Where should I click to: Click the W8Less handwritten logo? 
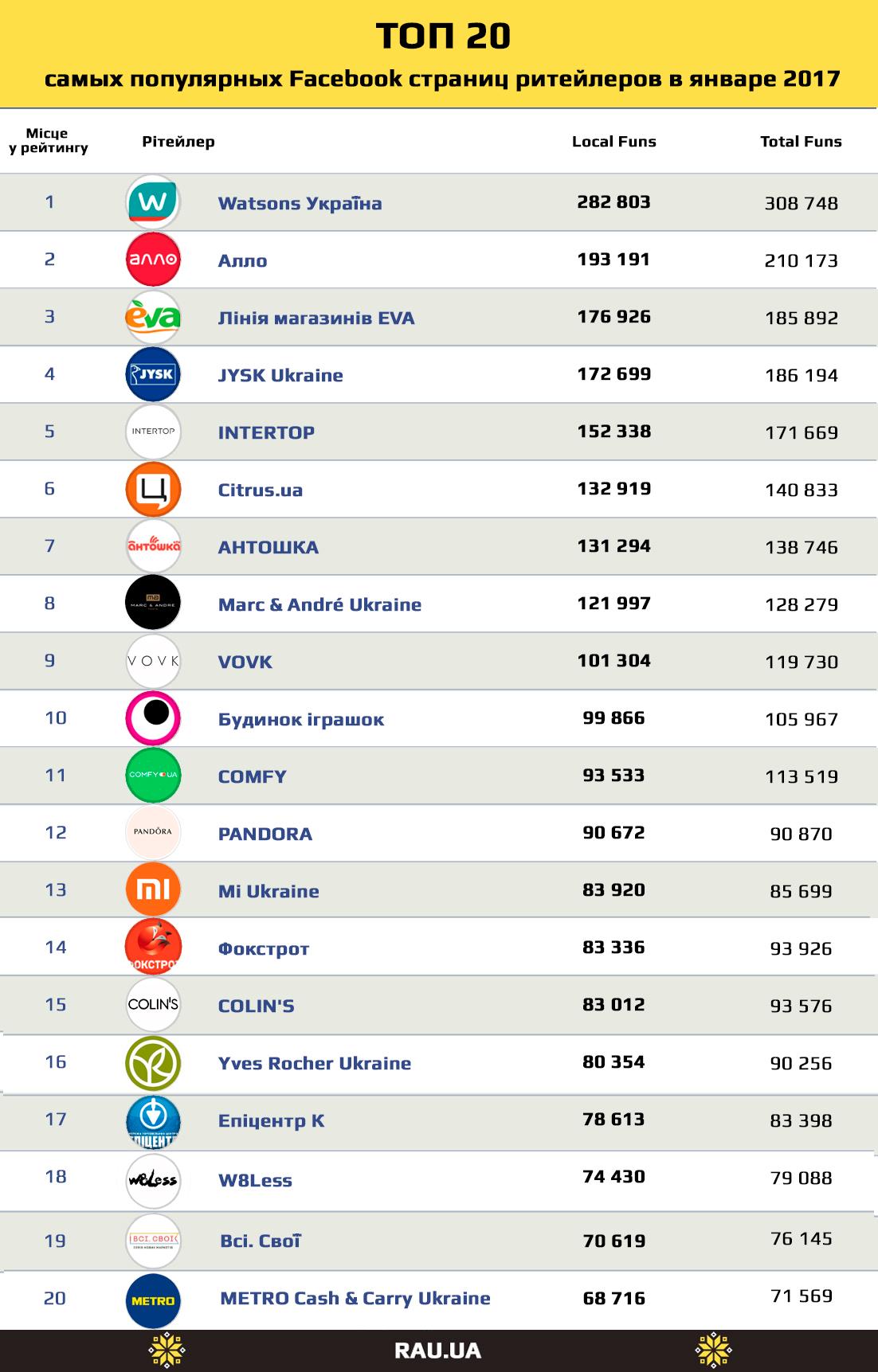coord(153,1179)
